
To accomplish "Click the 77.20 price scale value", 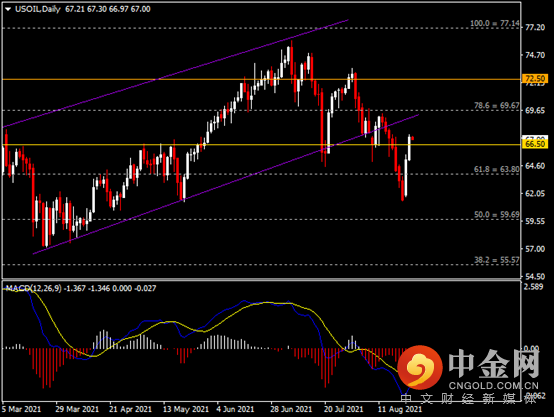I will pyautogui.click(x=535, y=28).
